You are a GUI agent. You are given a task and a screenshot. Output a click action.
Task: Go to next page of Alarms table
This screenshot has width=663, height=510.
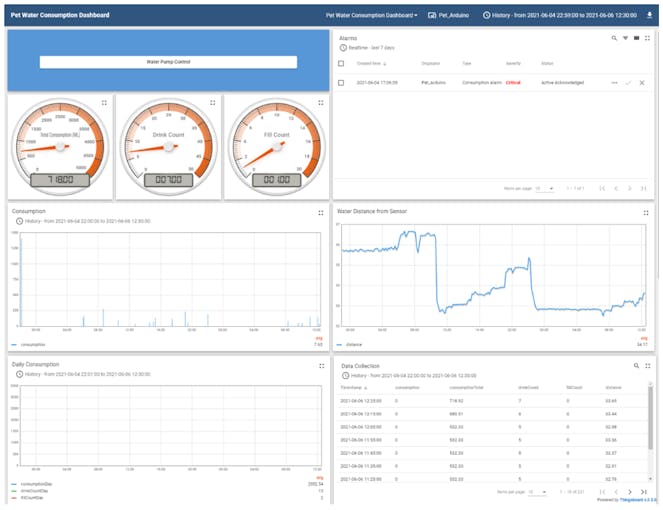pos(630,189)
